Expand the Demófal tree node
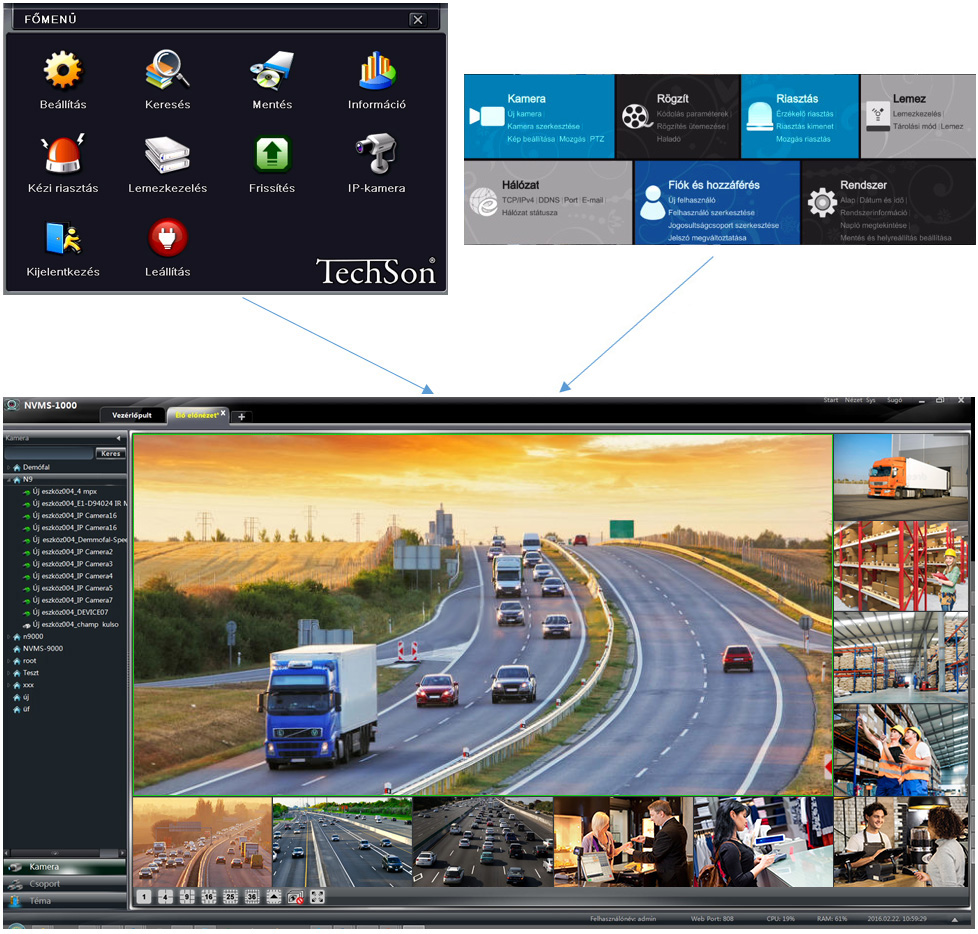This screenshot has width=978, height=934. pyautogui.click(x=8, y=467)
